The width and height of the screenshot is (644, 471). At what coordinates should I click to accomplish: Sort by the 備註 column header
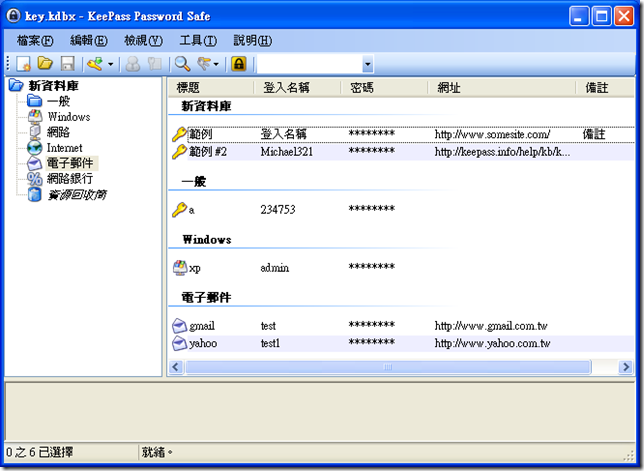(x=604, y=87)
